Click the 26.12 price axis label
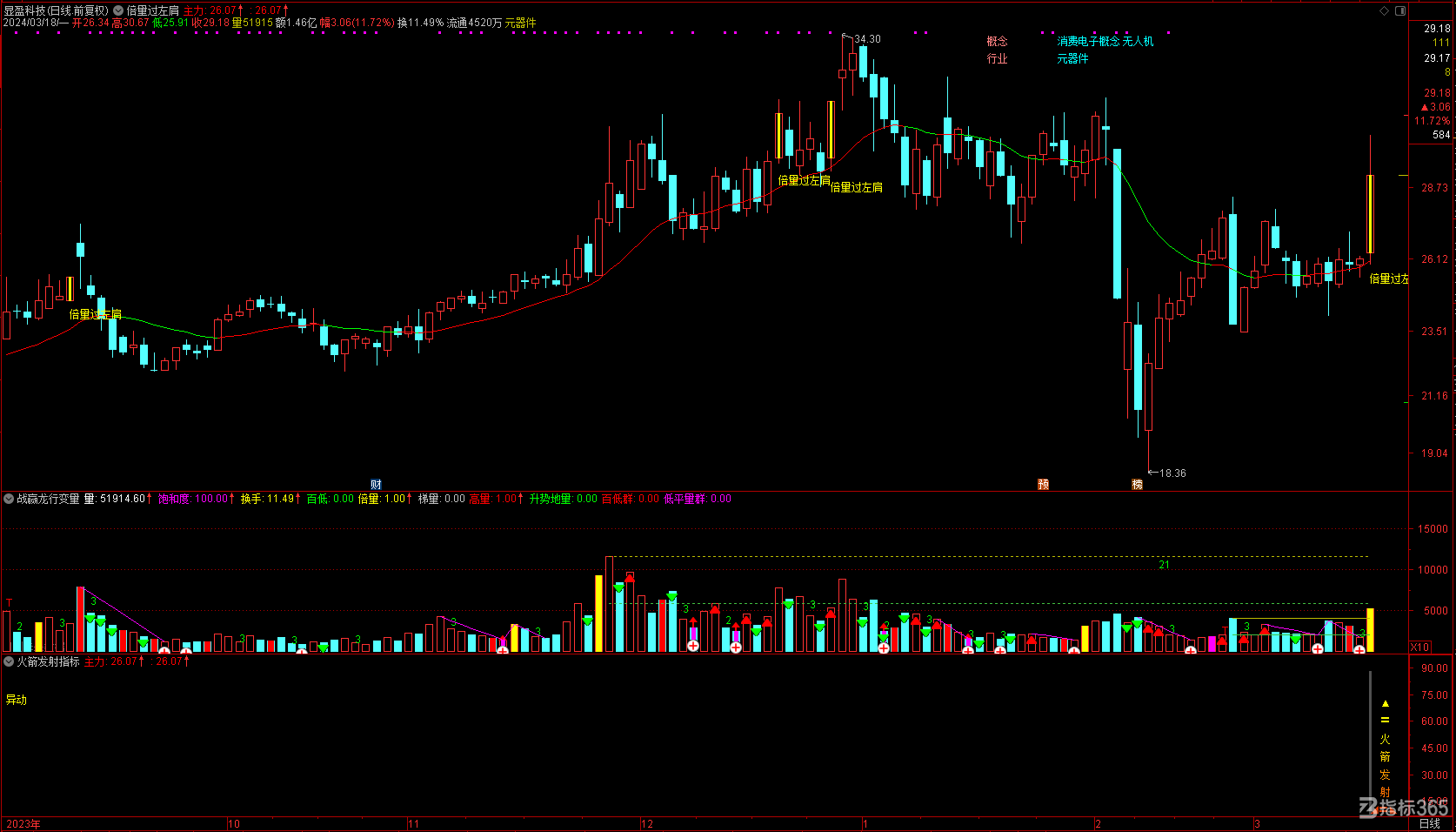The width and height of the screenshot is (1456, 832). click(1435, 259)
